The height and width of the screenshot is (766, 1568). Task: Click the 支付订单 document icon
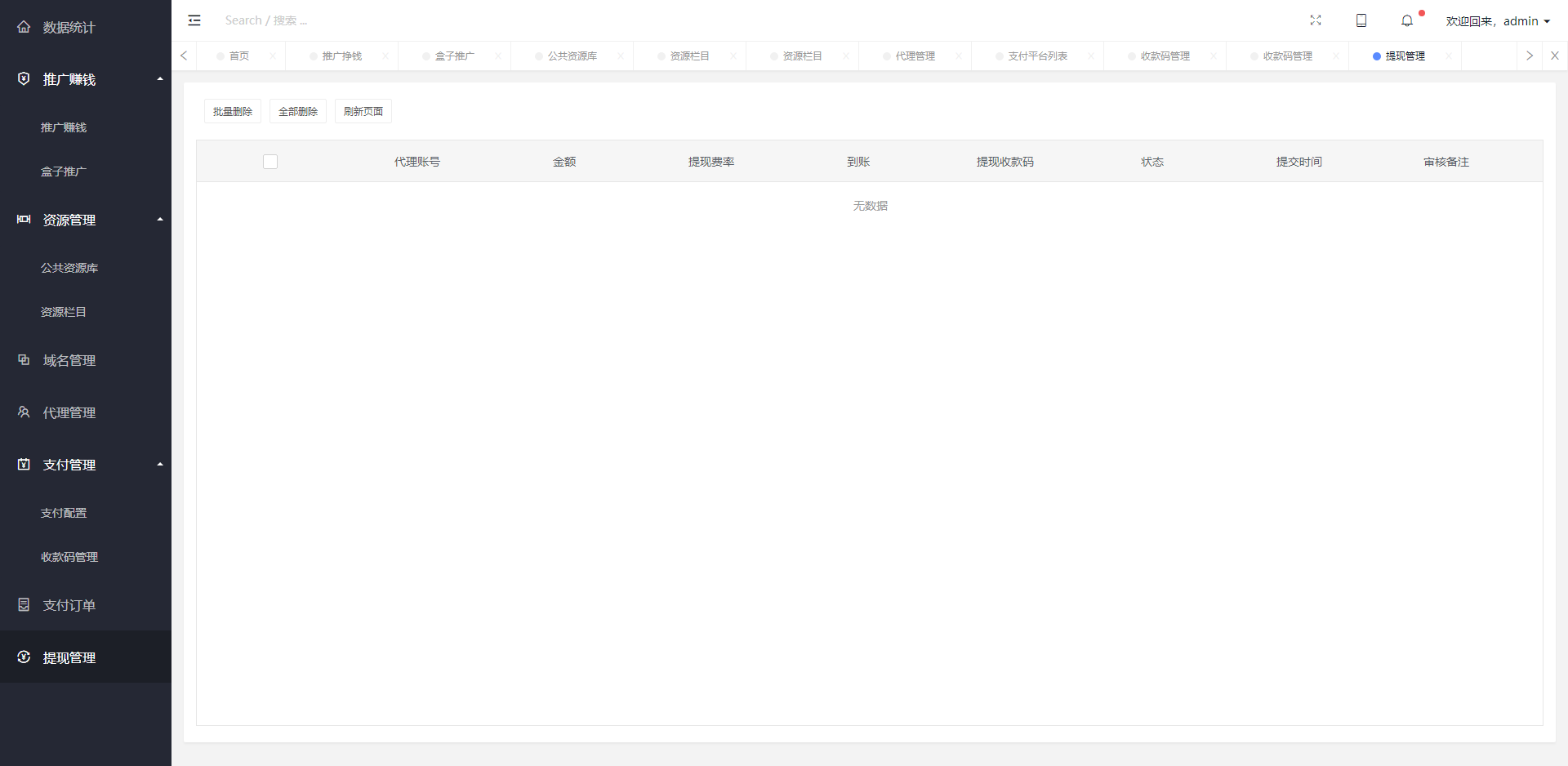[24, 605]
